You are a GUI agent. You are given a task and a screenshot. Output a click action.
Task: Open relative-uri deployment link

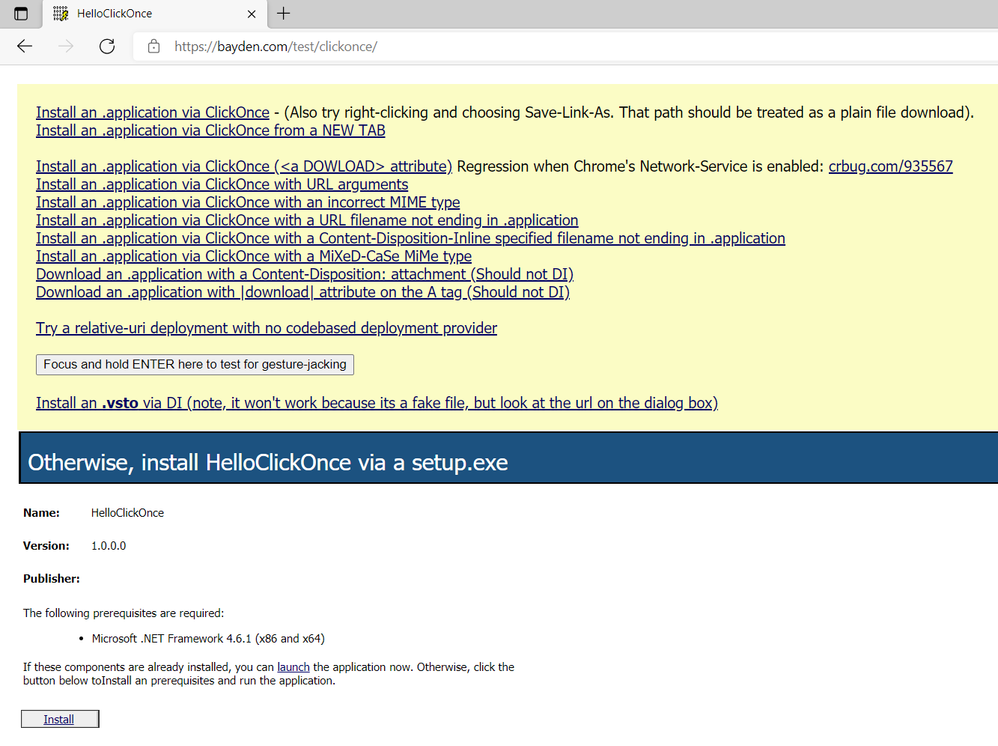[x=267, y=328]
